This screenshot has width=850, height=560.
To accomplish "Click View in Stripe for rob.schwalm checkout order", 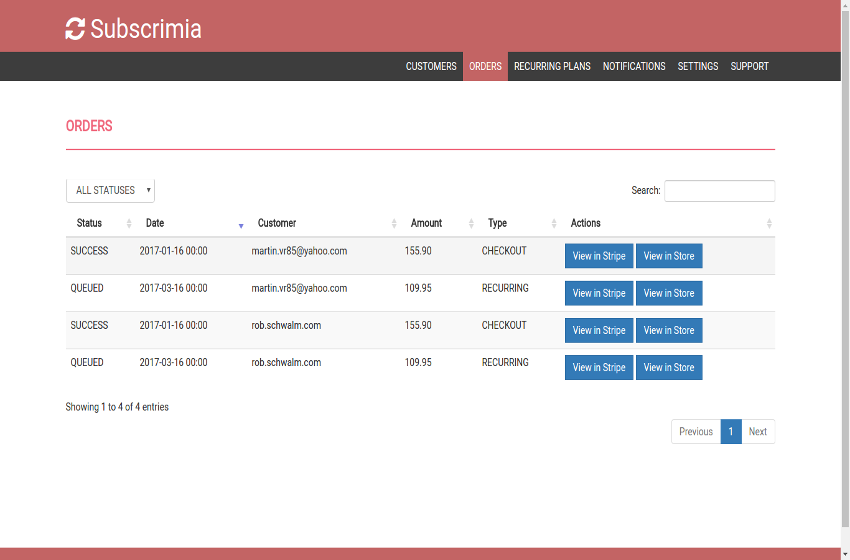I will point(599,330).
